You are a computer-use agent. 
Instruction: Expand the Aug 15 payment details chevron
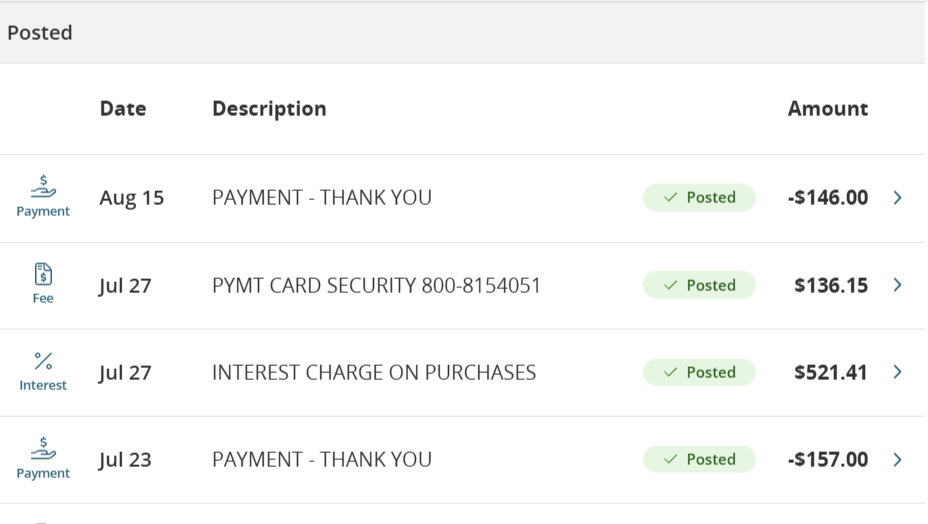click(897, 198)
